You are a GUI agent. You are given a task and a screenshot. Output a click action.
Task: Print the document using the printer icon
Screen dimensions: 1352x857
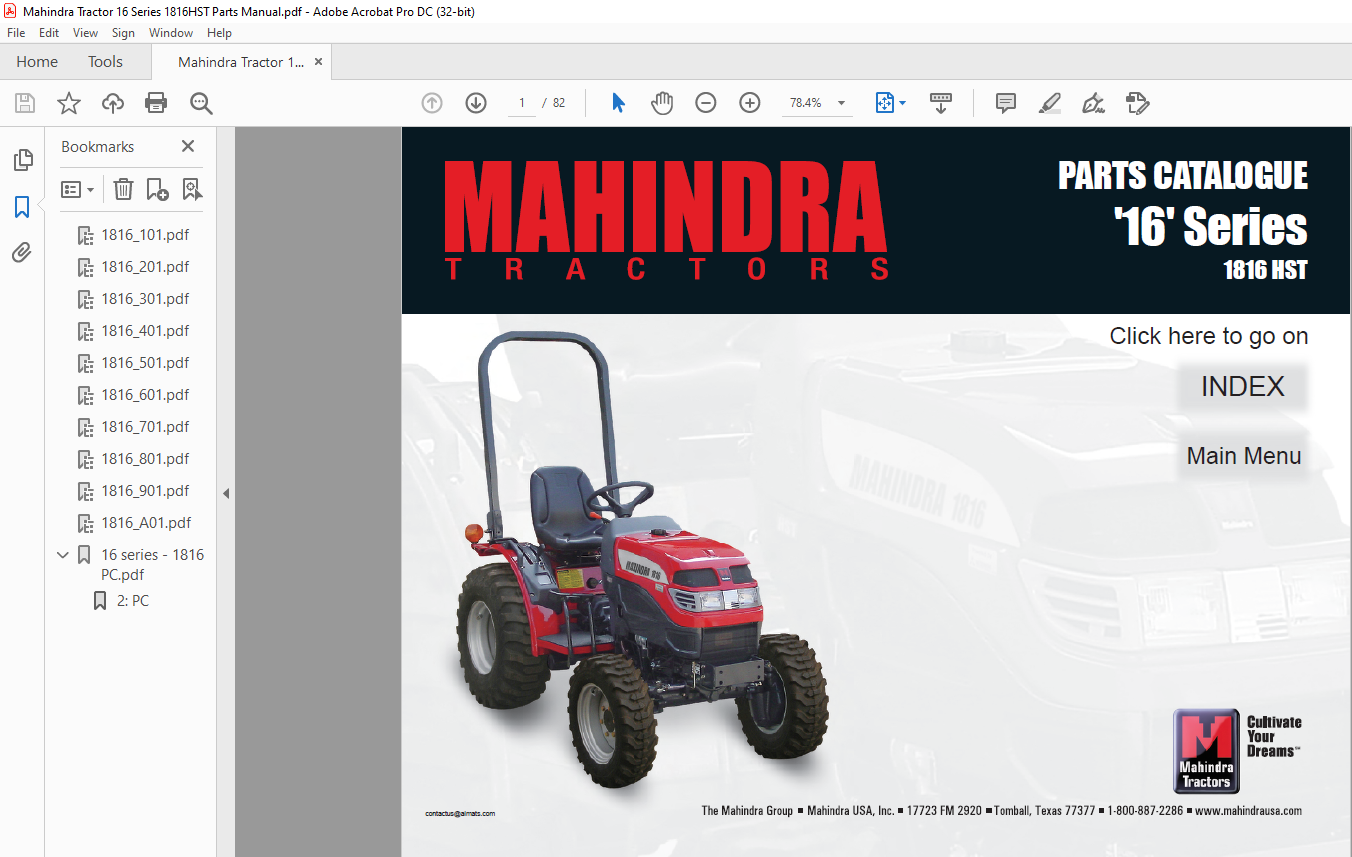[x=156, y=103]
